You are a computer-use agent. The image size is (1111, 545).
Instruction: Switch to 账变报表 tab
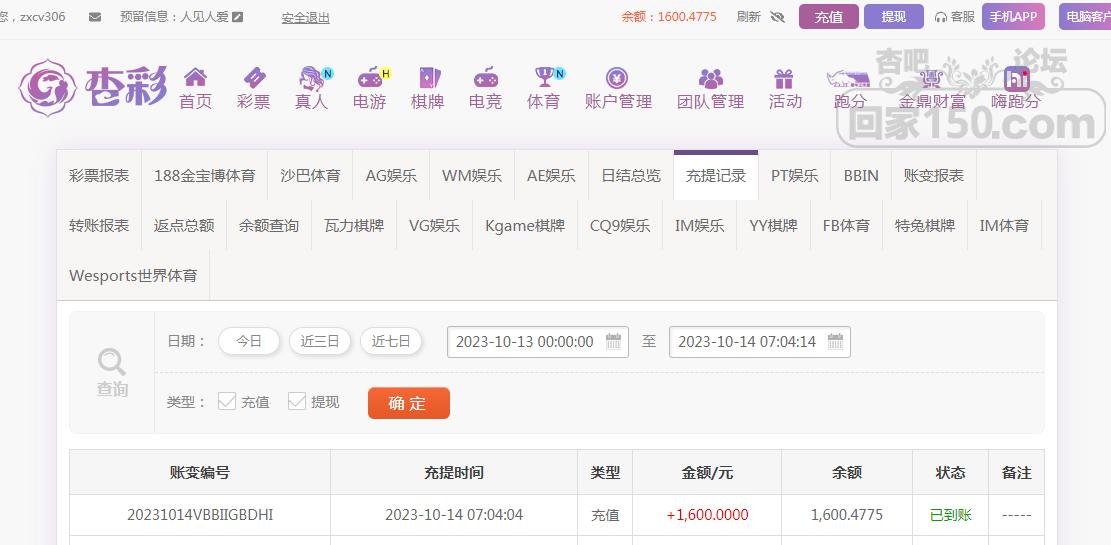pyautogui.click(x=934, y=176)
